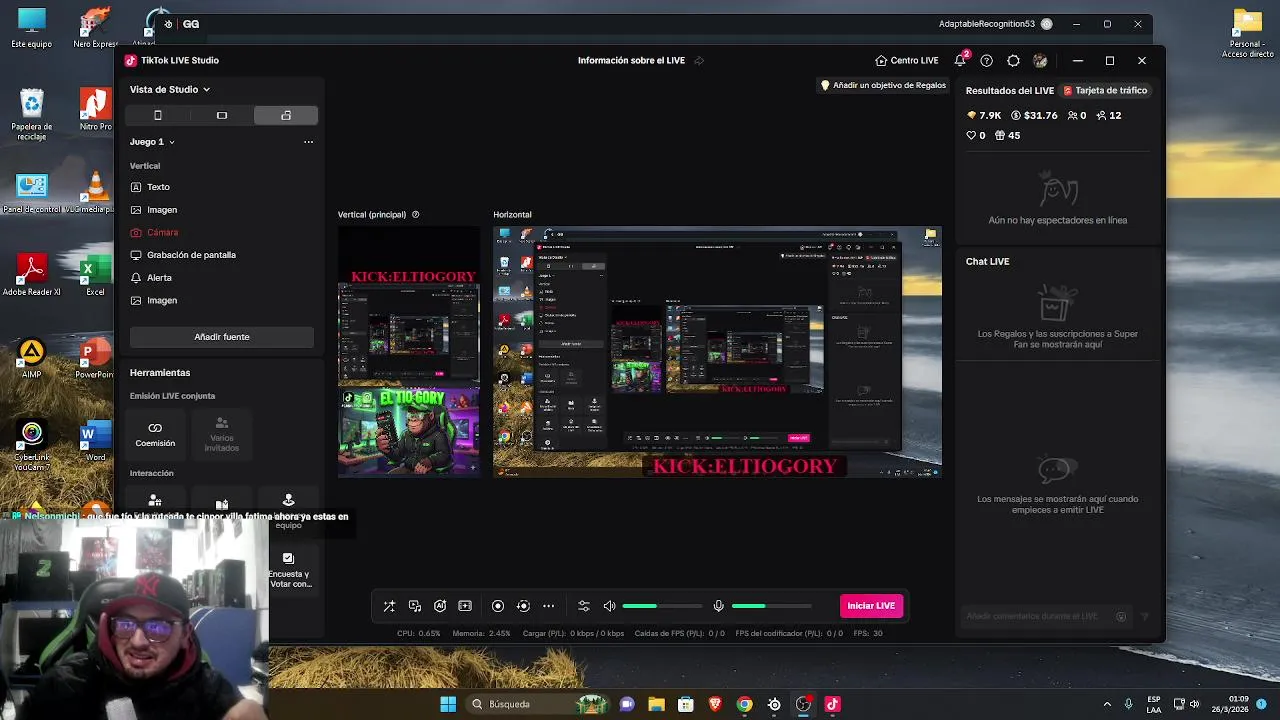Image resolution: width=1280 pixels, height=720 pixels.
Task: Switch to the dual layout view
Action: click(286, 115)
